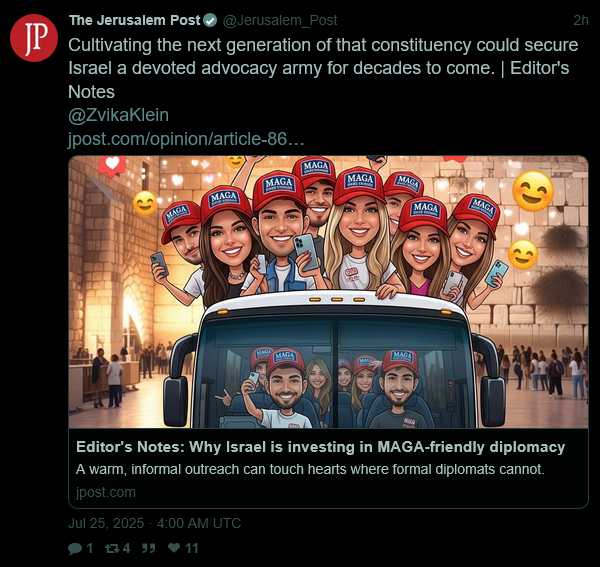600x567 pixels.
Task: Open the @Jerusalem_Post handle
Action: click(279, 20)
